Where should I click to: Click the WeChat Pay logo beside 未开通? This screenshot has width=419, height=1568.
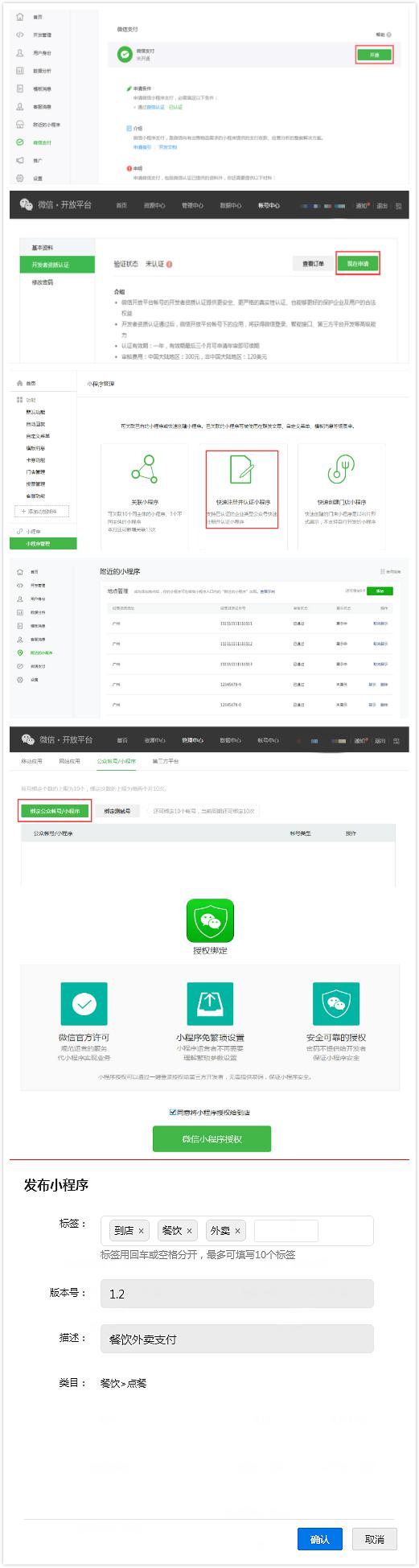pos(125,54)
